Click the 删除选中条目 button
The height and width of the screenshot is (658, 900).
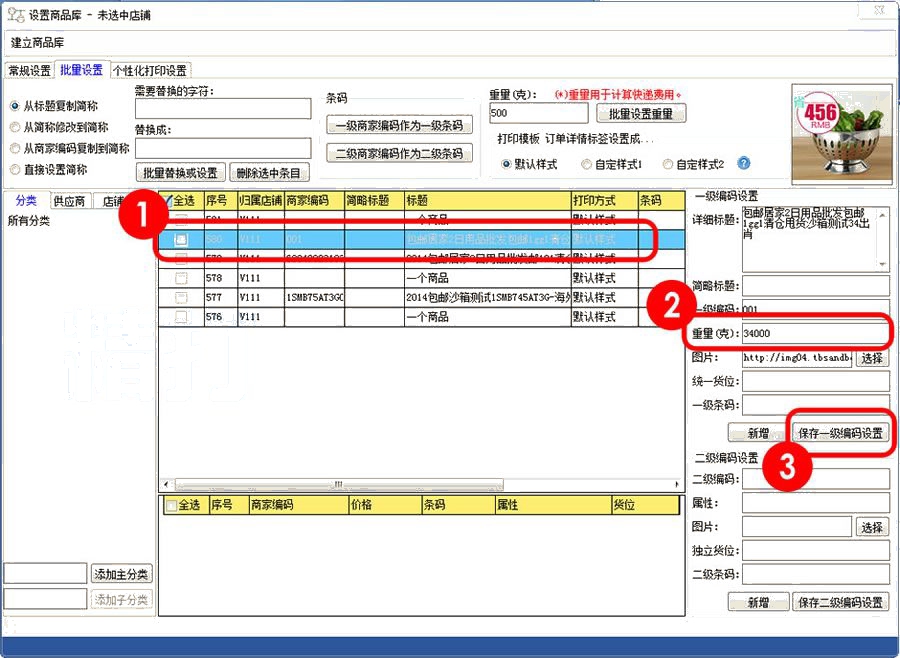pyautogui.click(x=266, y=170)
